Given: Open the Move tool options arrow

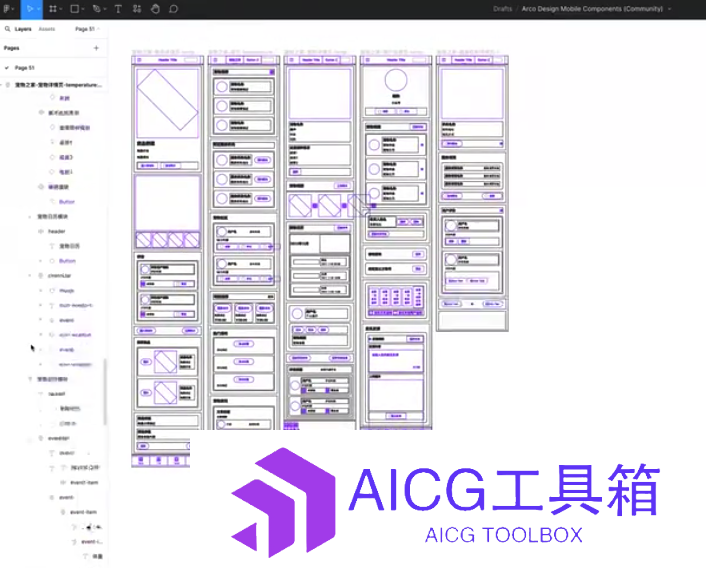Looking at the screenshot, I should point(39,9).
